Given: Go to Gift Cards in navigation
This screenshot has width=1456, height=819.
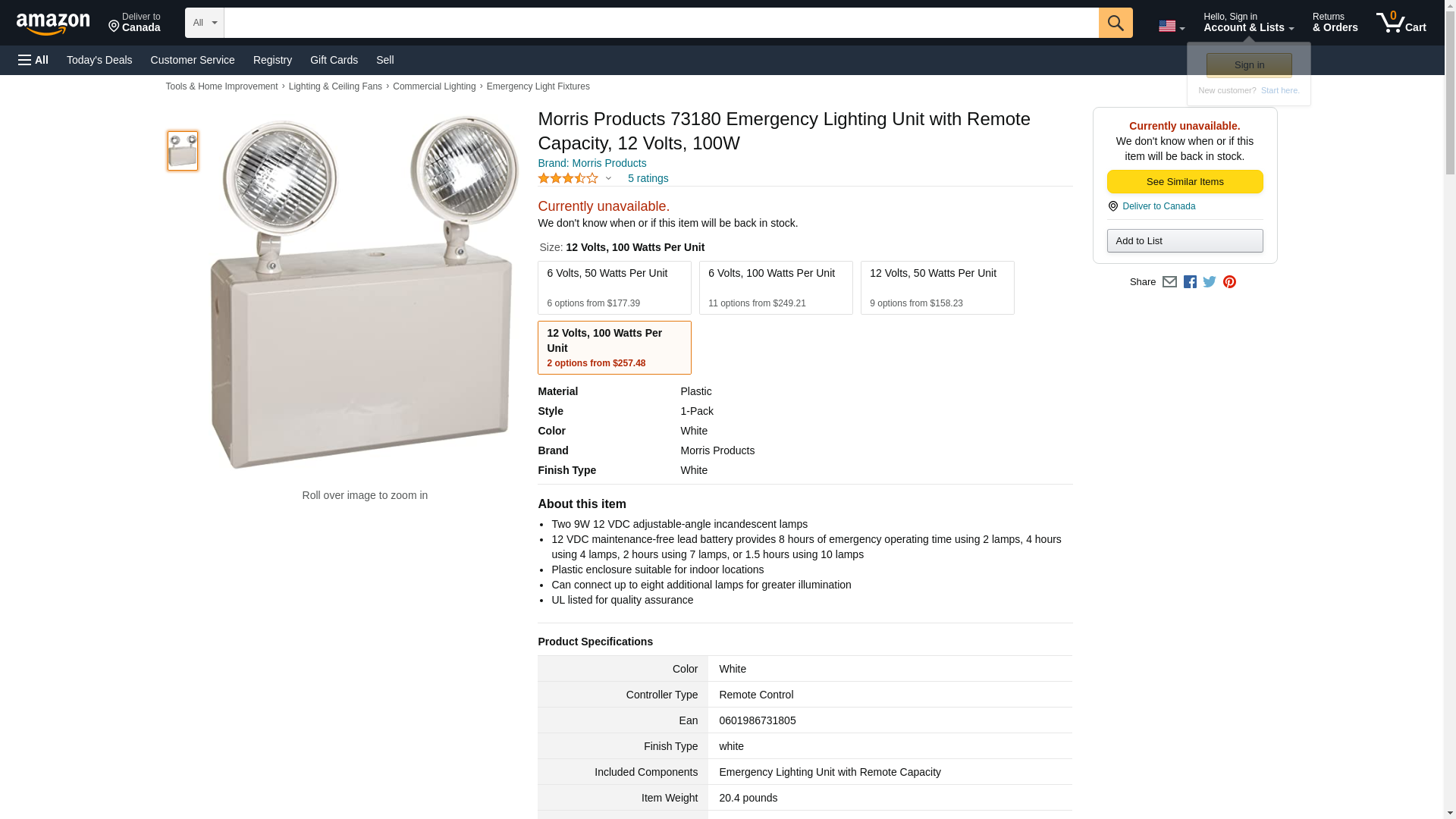Looking at the screenshot, I should coord(334,60).
